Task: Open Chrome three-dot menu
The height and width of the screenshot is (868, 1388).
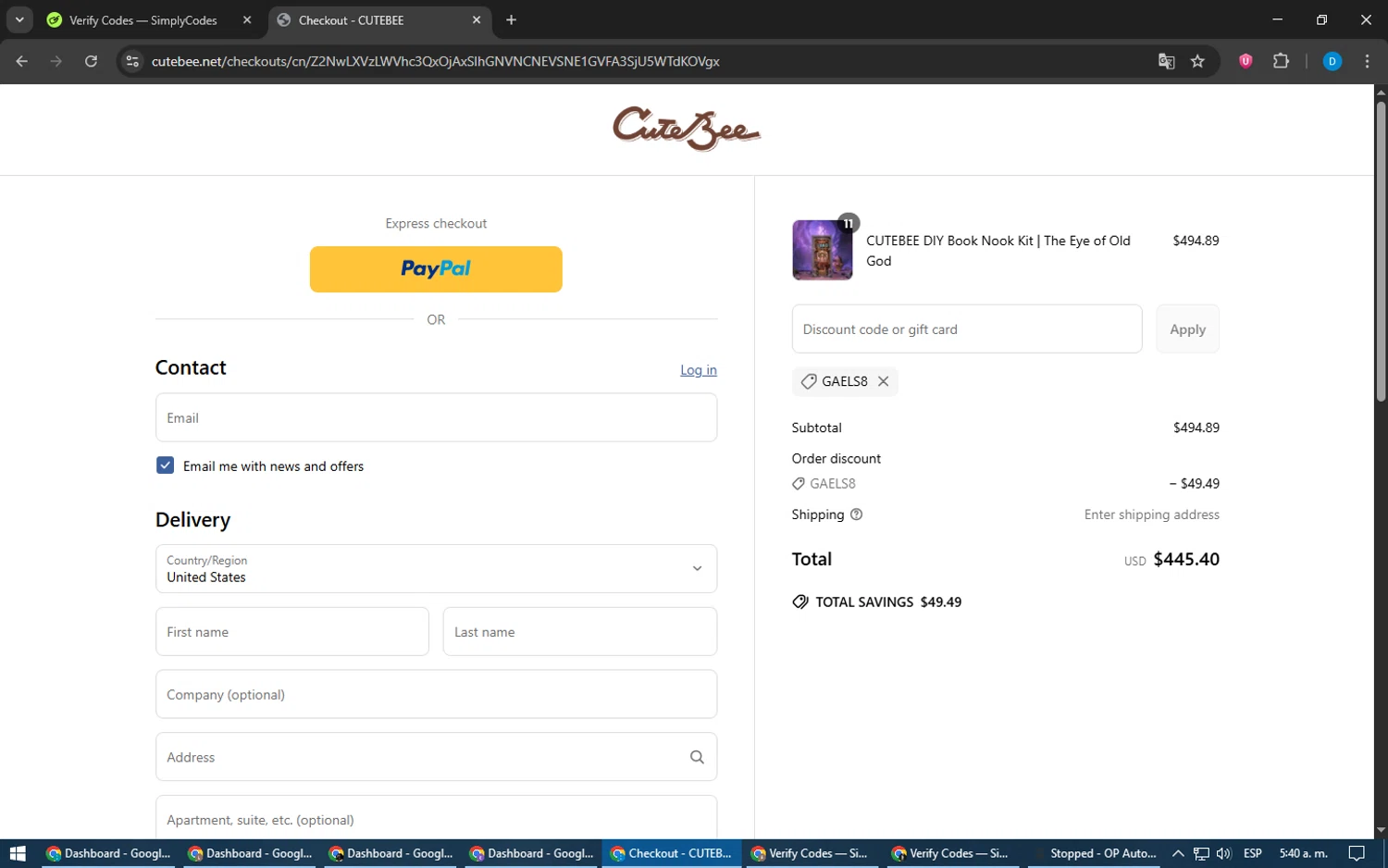Action: coord(1367,61)
